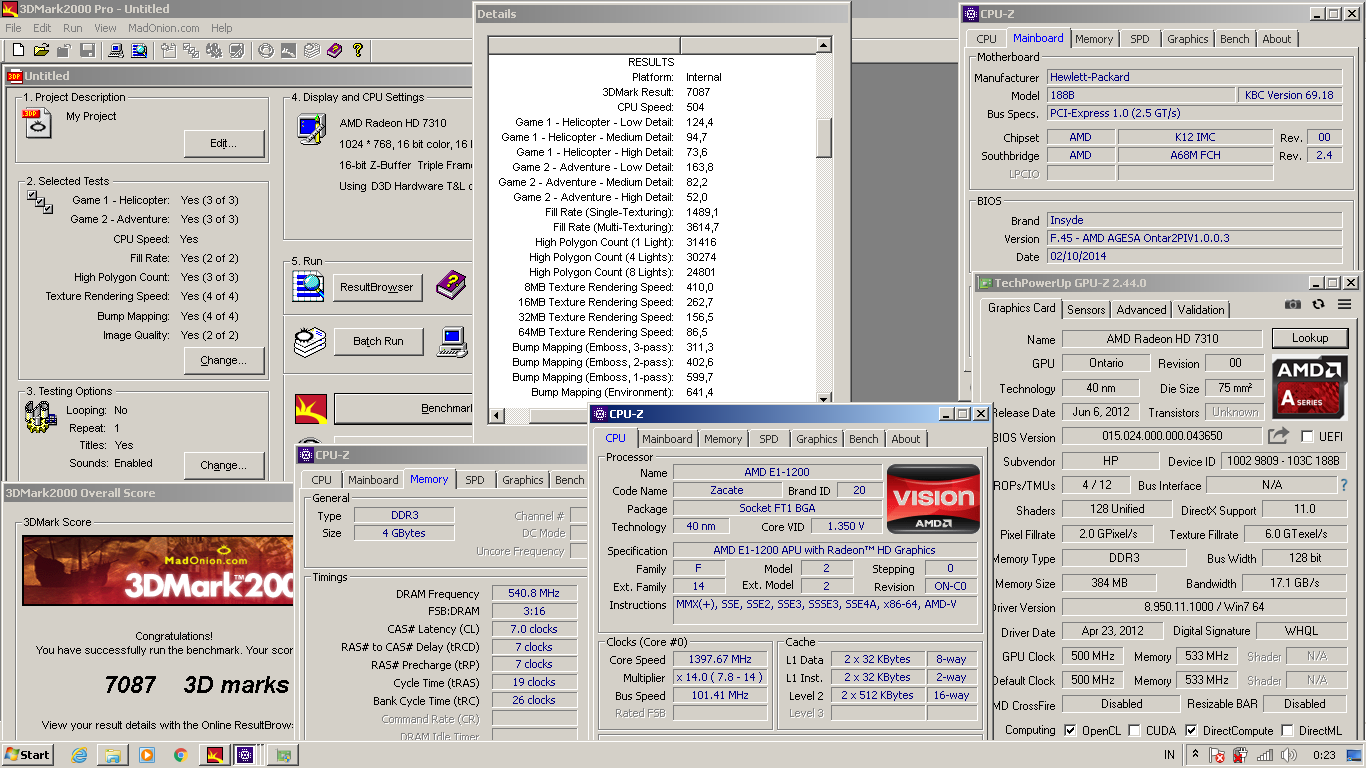1366x768 pixels.
Task: Click Change... button under Testing Options
Action: point(224,465)
